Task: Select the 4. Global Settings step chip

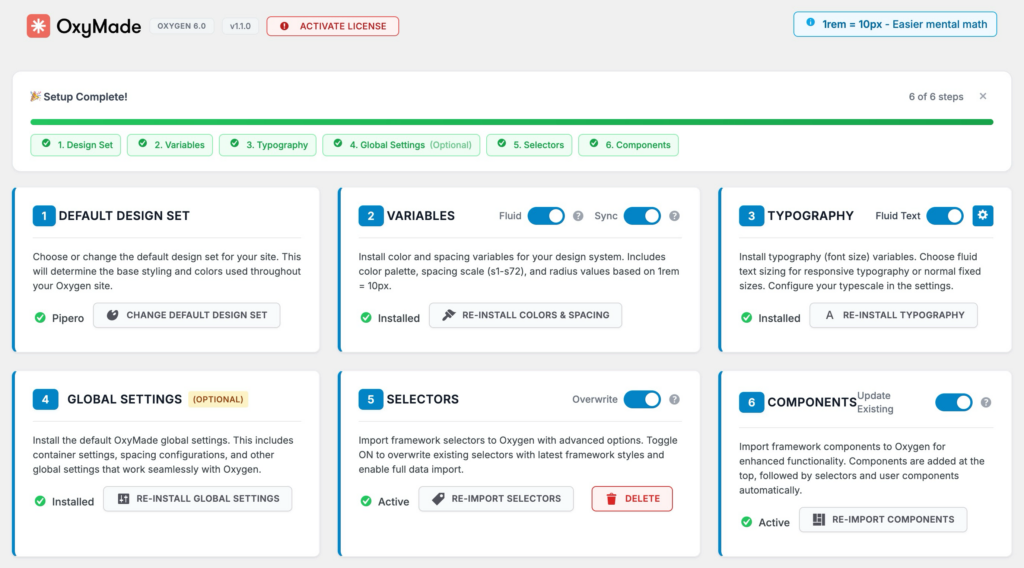Action: click(x=401, y=145)
